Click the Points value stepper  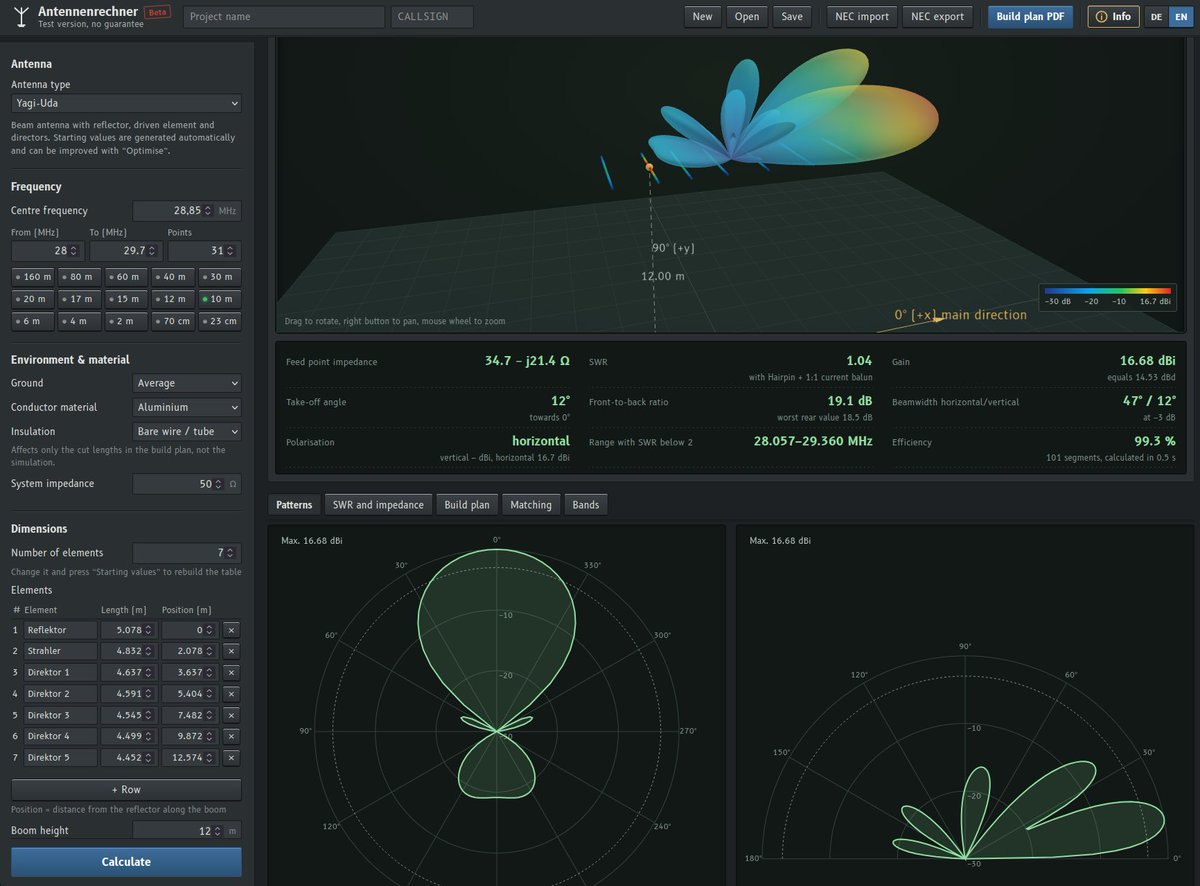[232, 251]
